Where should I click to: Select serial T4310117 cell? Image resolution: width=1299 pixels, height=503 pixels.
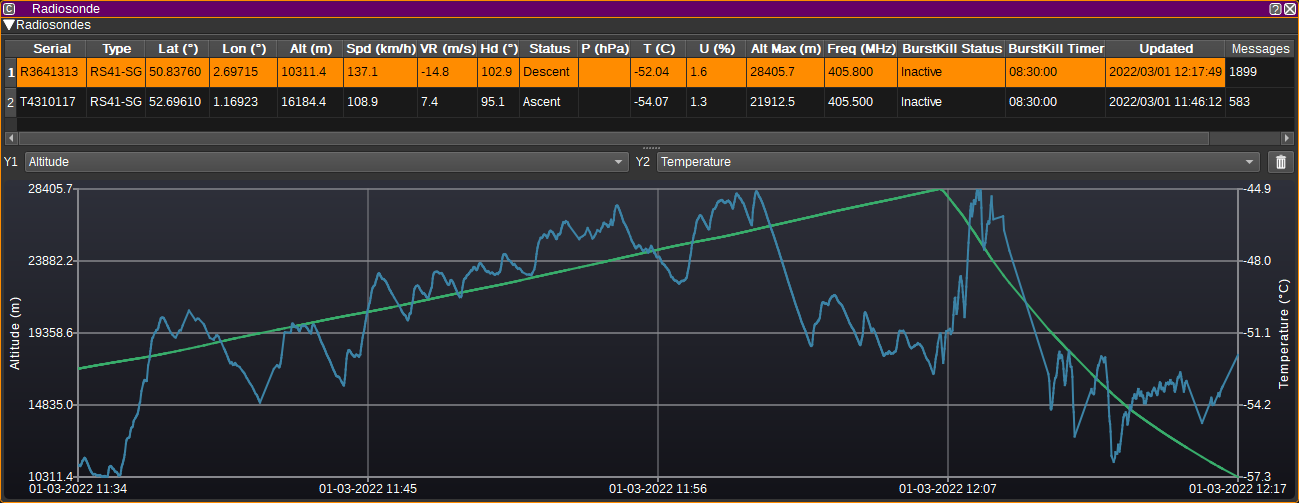click(x=52, y=102)
